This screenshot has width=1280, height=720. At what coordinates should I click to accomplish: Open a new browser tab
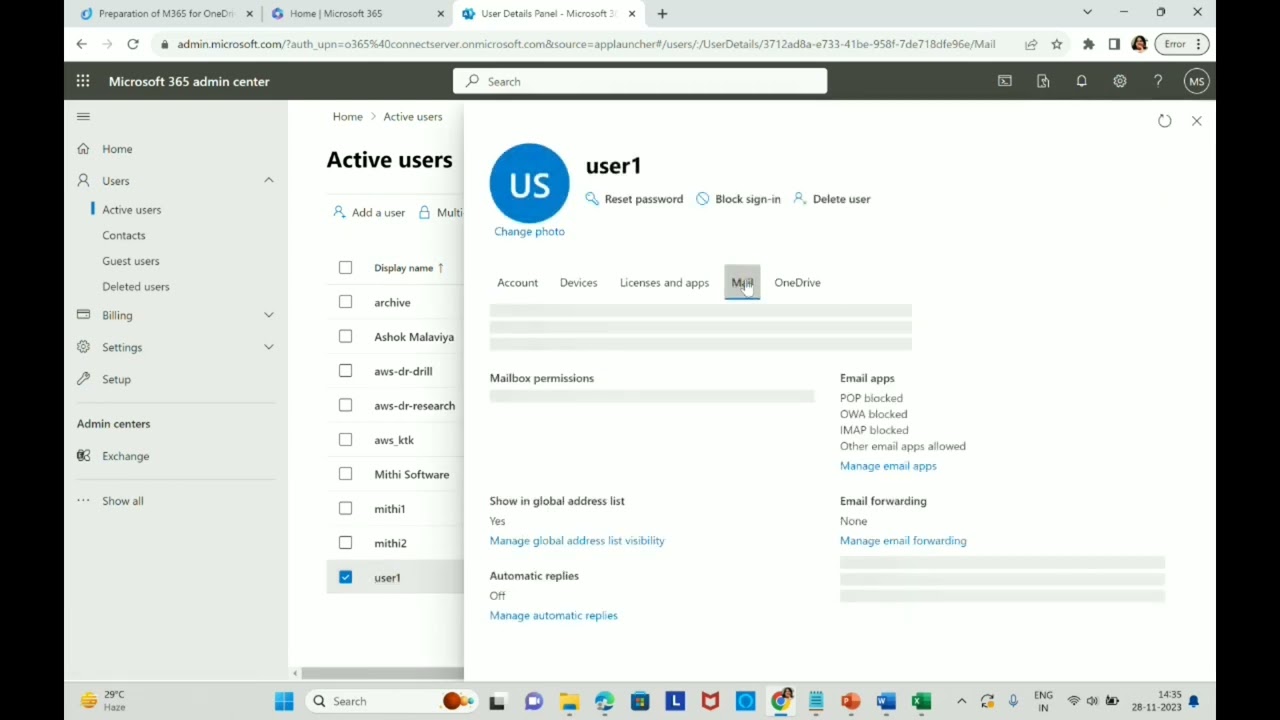click(x=662, y=13)
